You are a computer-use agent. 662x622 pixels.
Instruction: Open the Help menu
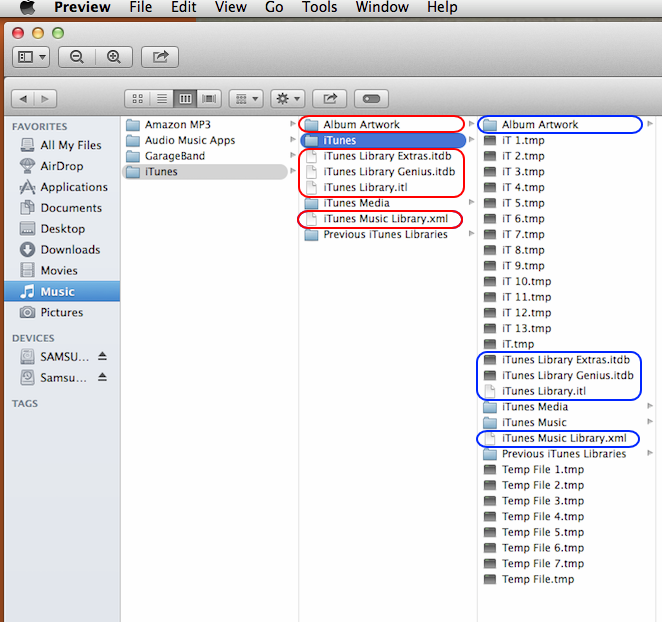442,7
